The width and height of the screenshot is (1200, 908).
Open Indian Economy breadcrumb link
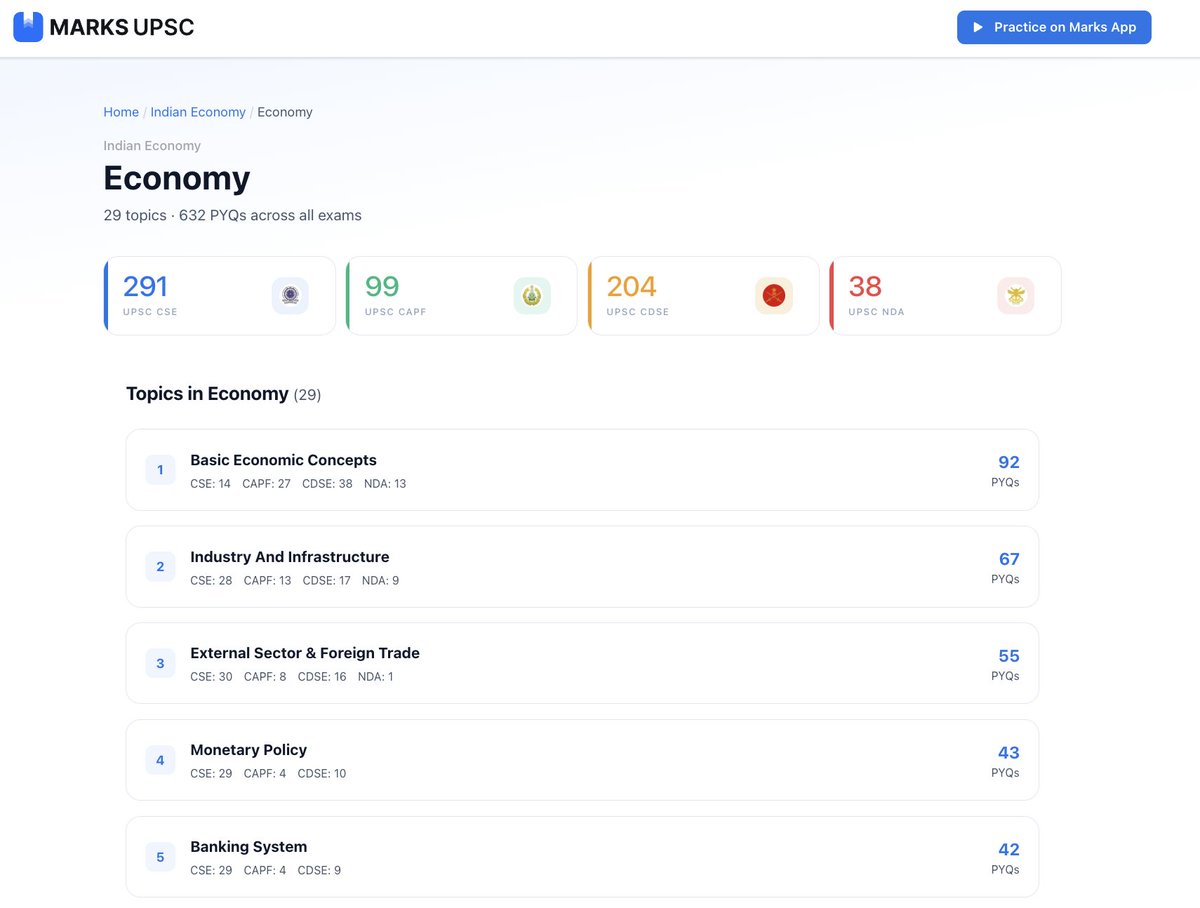click(198, 112)
